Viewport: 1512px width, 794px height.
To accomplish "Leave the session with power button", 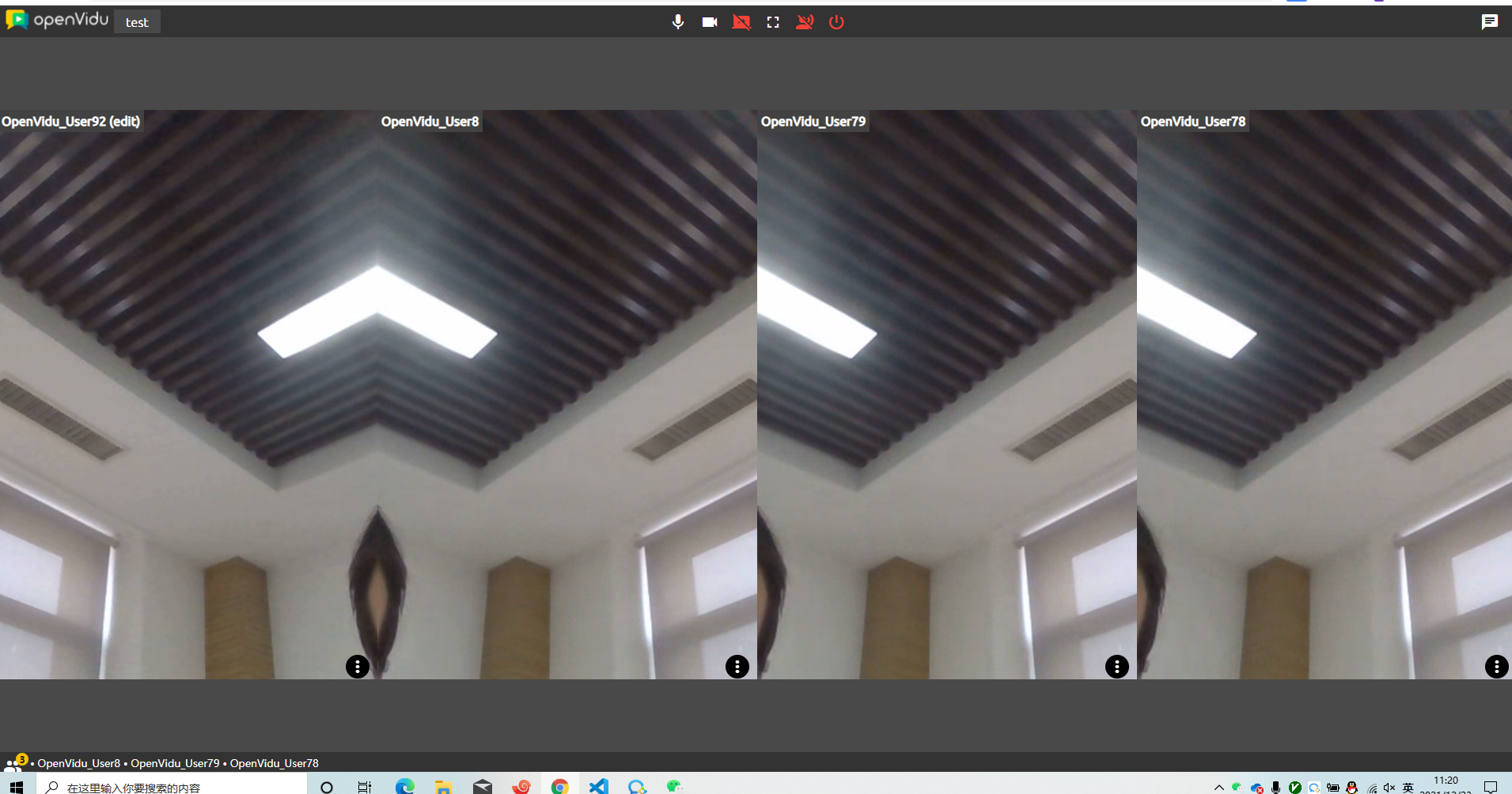I will [x=836, y=22].
